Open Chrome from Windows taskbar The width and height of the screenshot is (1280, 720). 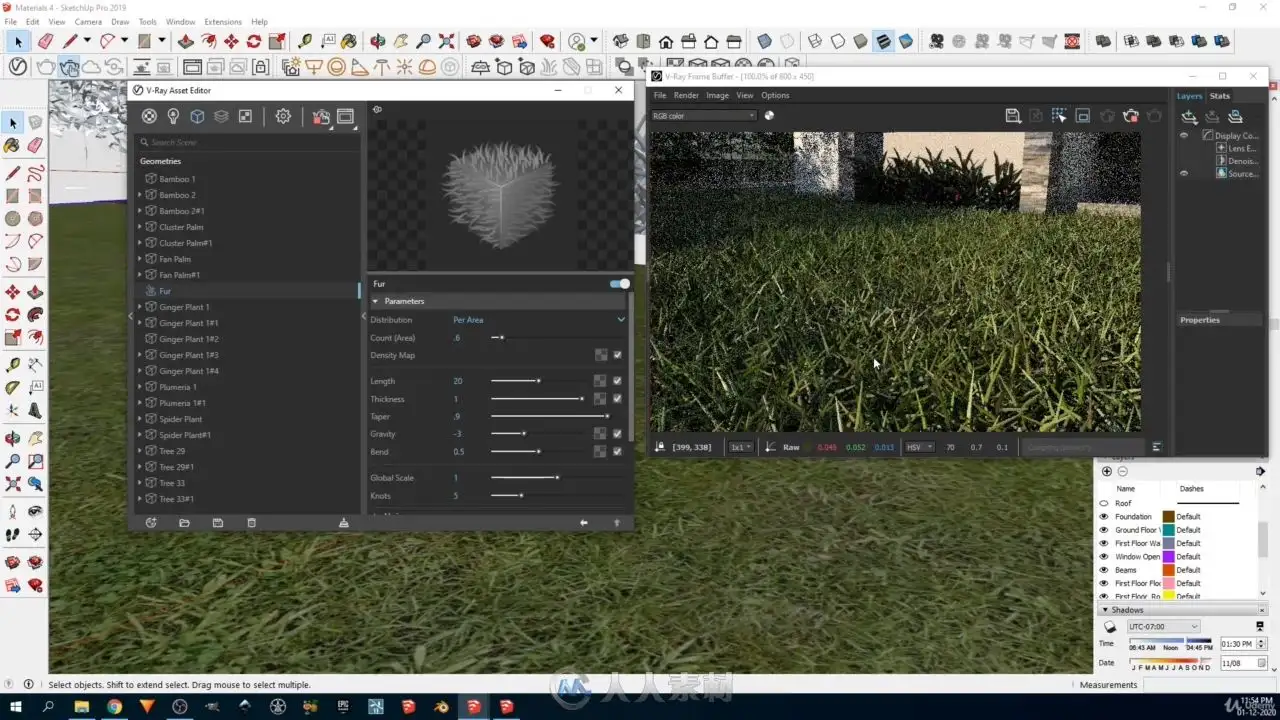tap(114, 706)
